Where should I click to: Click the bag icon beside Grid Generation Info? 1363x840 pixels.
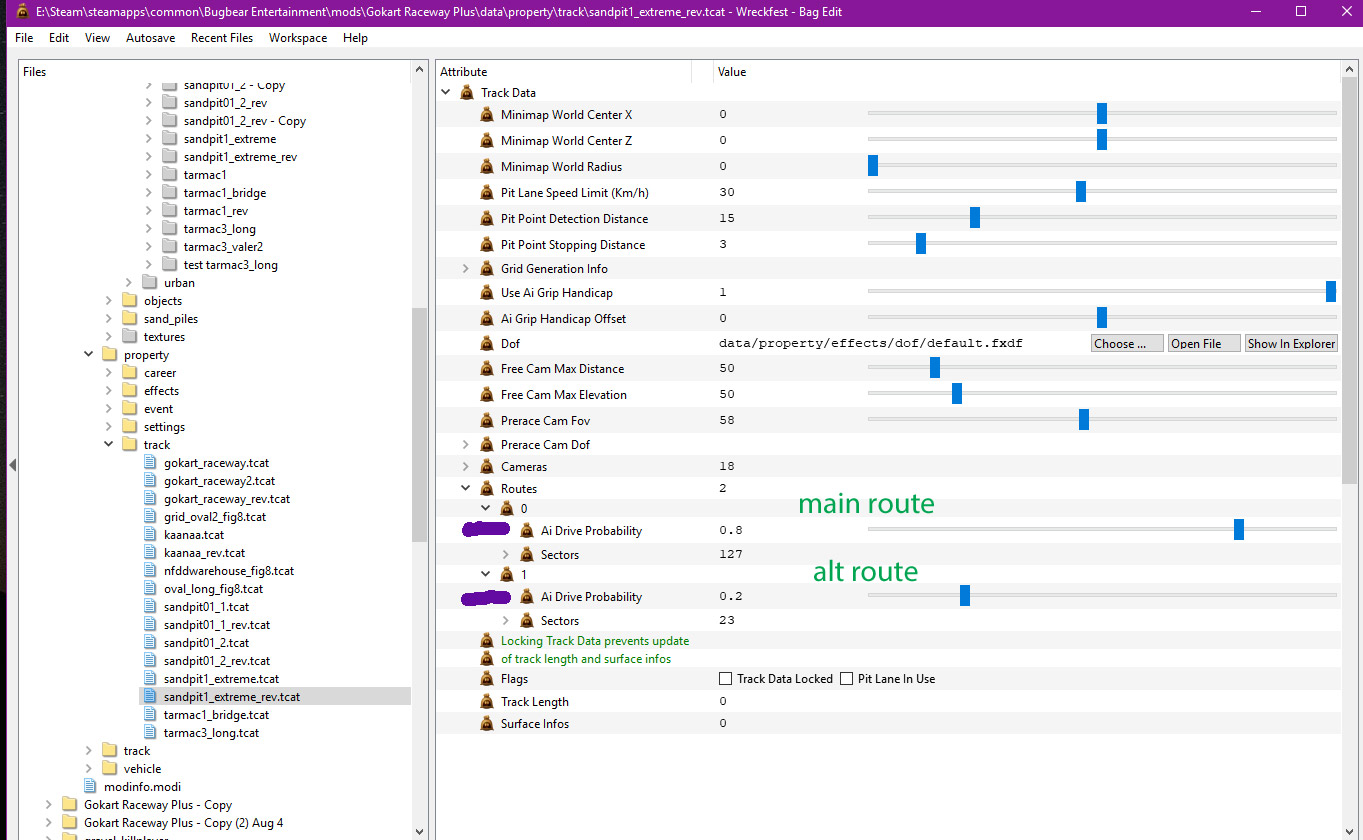click(x=487, y=269)
